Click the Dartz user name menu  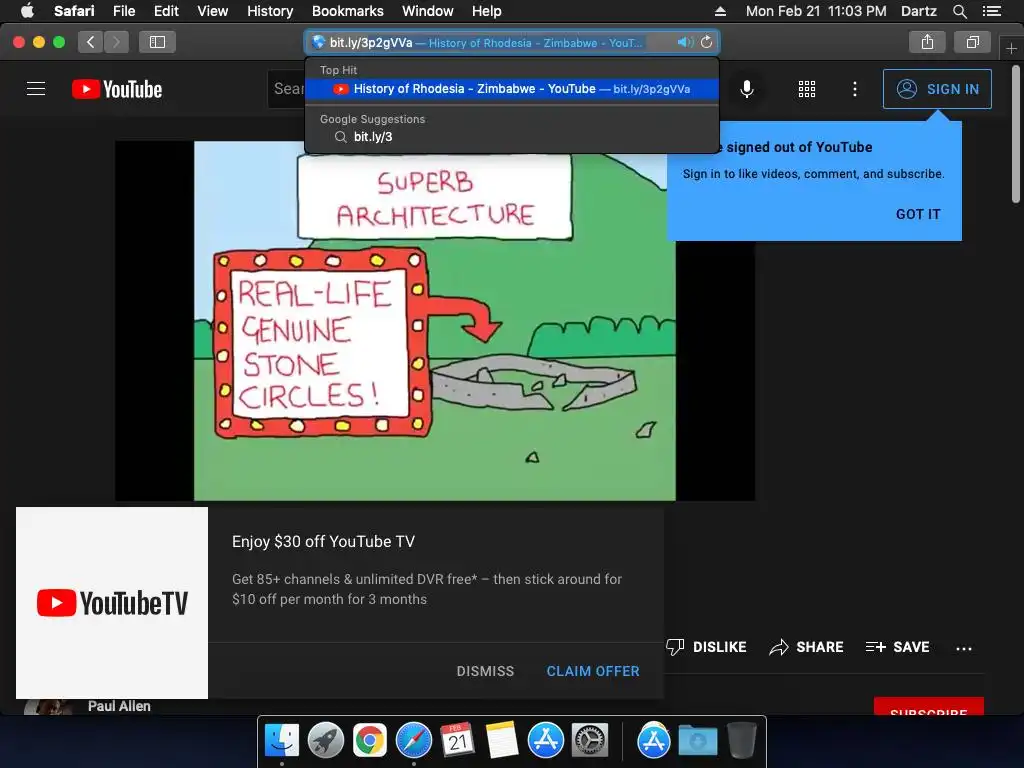point(918,11)
